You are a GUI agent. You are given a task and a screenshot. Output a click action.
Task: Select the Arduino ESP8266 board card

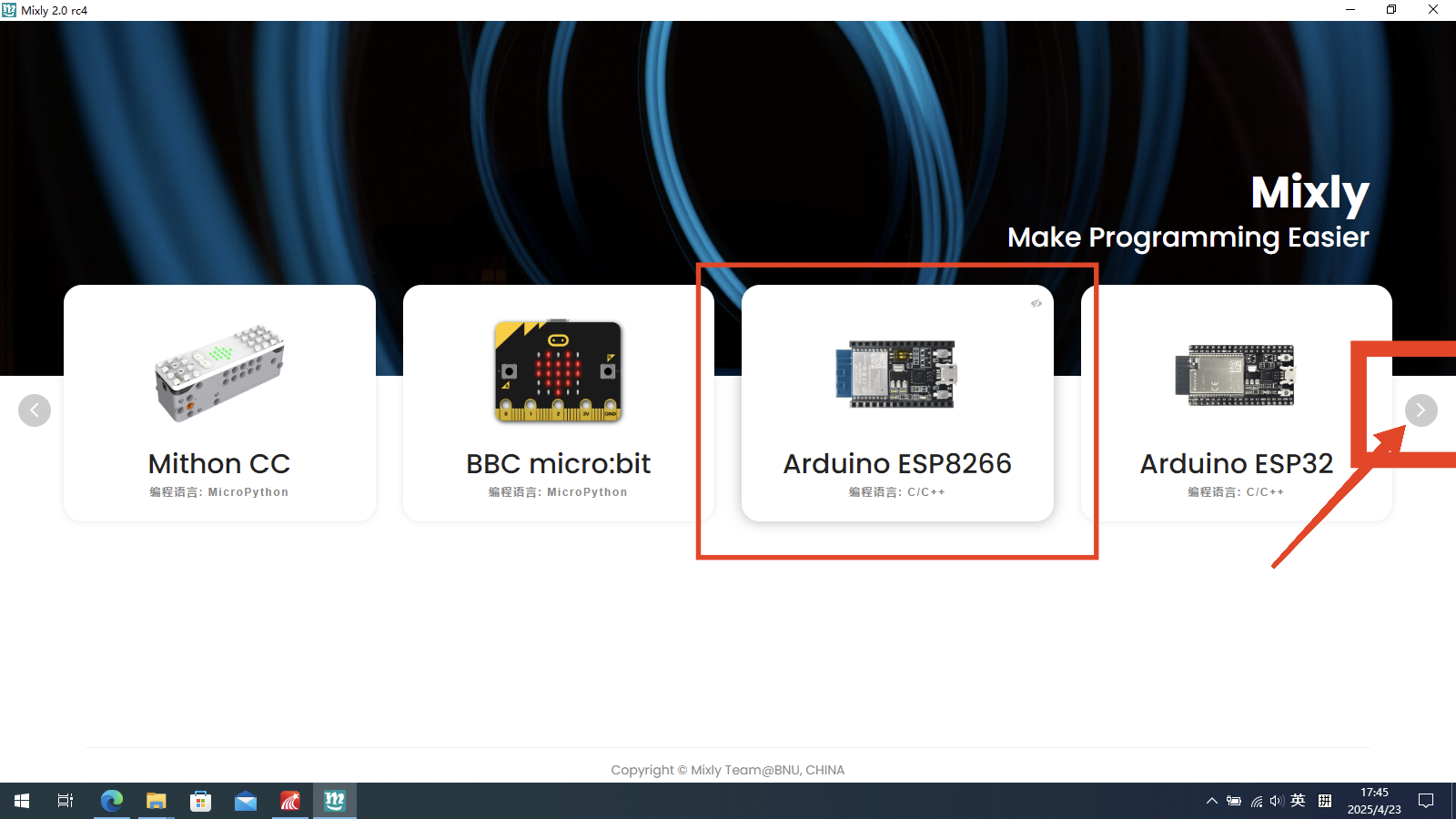[897, 403]
